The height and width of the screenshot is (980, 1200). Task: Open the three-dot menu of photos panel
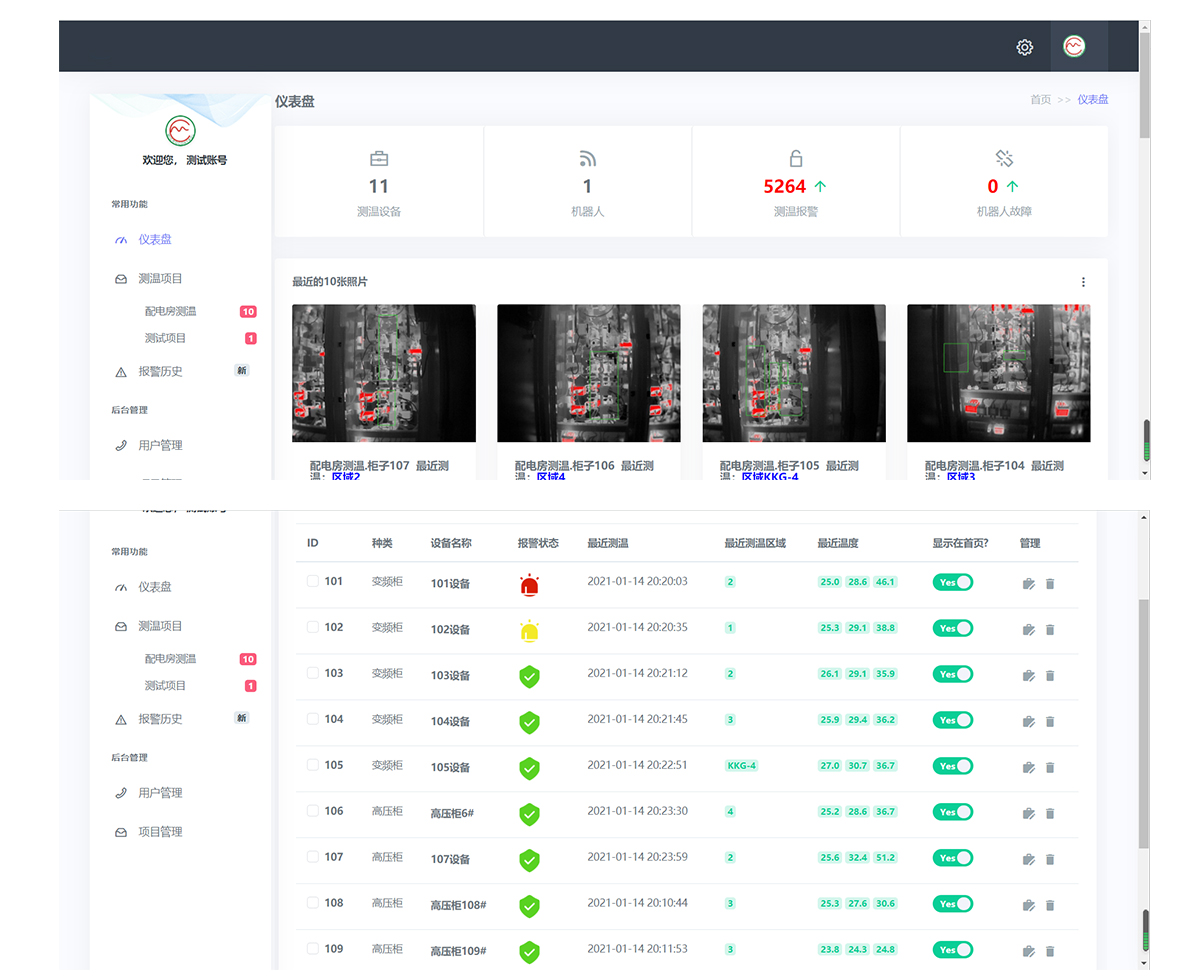[x=1083, y=282]
